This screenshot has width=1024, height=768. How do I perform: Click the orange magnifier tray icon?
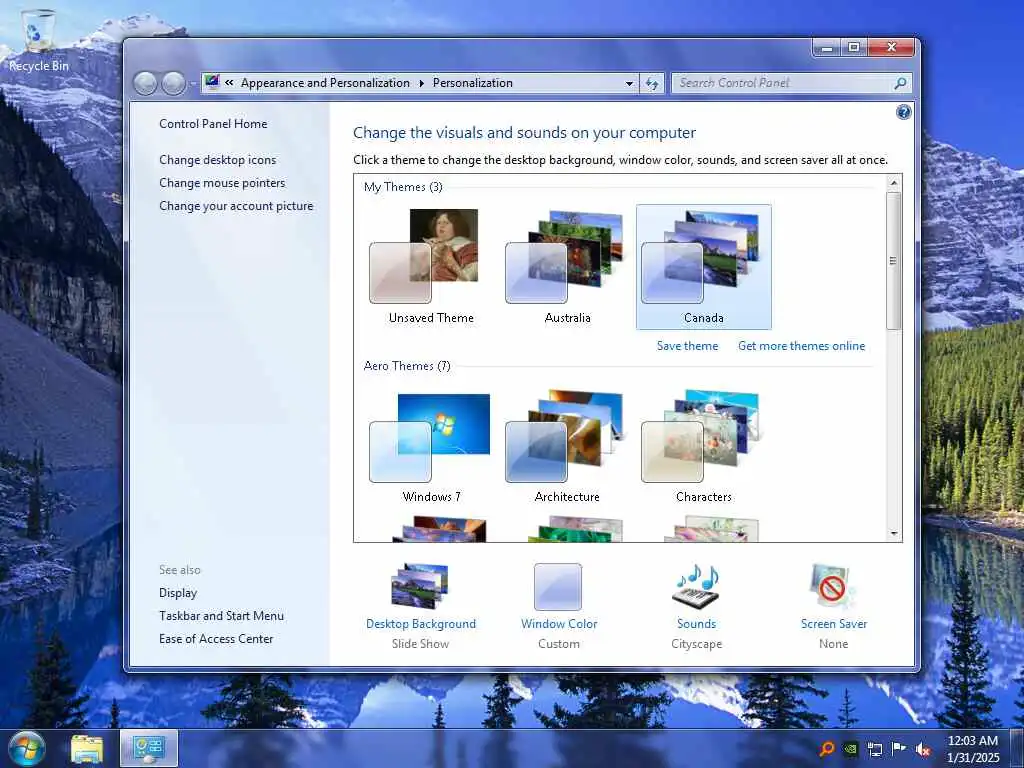pos(827,749)
